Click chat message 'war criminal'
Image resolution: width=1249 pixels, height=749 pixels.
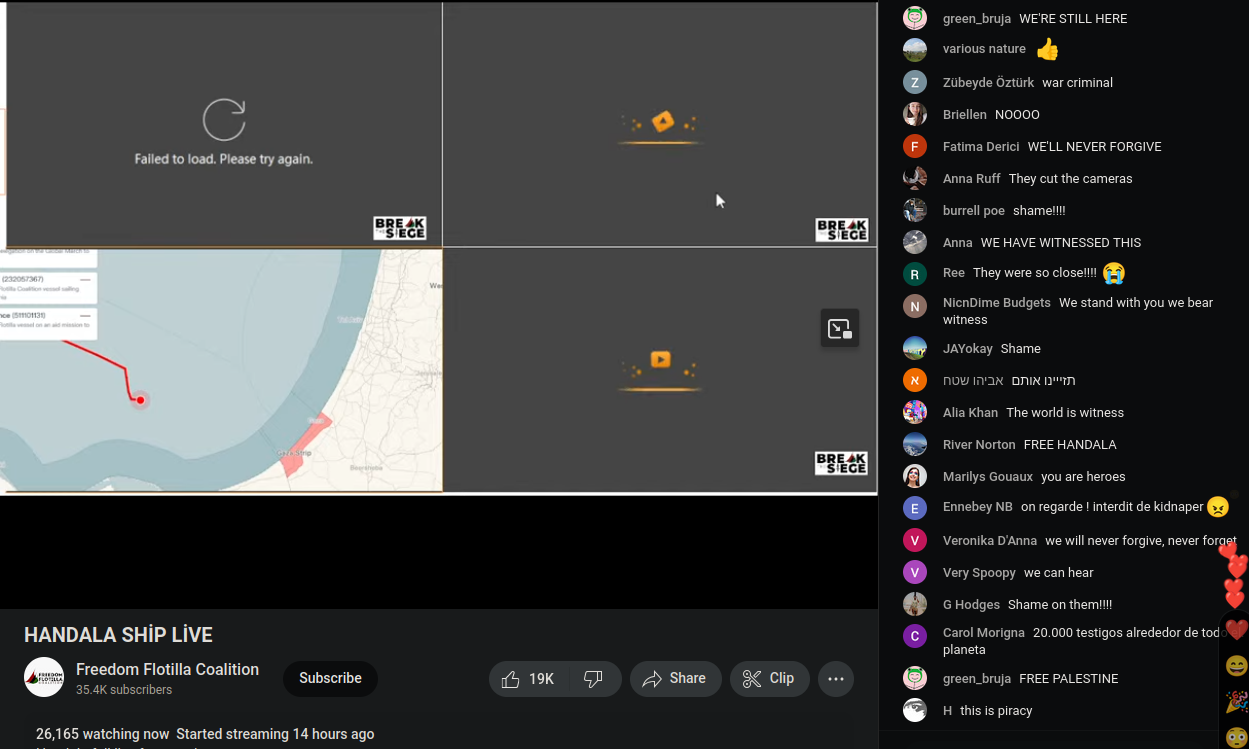1077,82
